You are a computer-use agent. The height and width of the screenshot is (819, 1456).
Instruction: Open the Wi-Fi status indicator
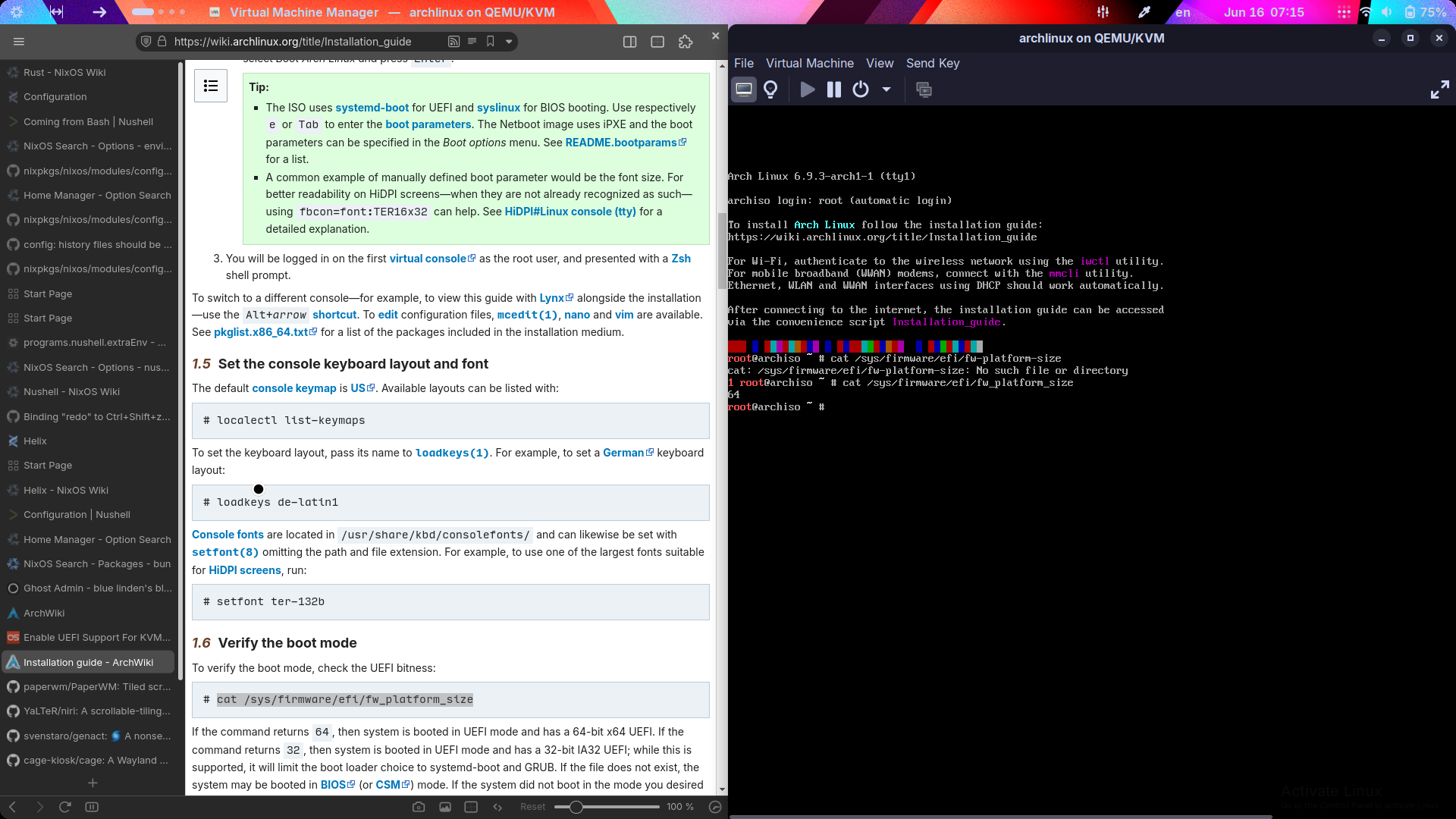(1365, 12)
